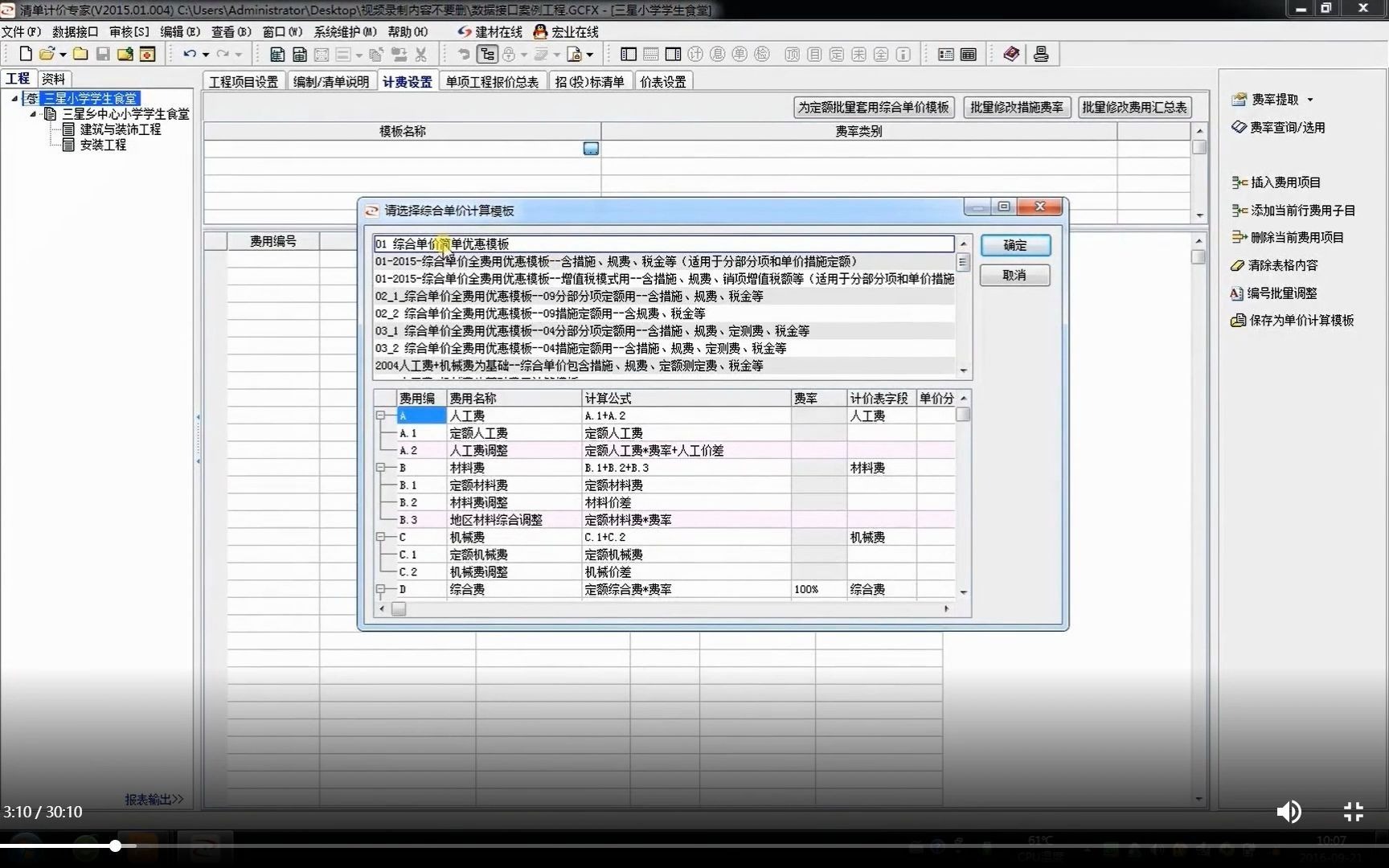Image resolution: width=1389 pixels, height=868 pixels.
Task: Click the 全 level toolbar icon
Action: point(881,54)
